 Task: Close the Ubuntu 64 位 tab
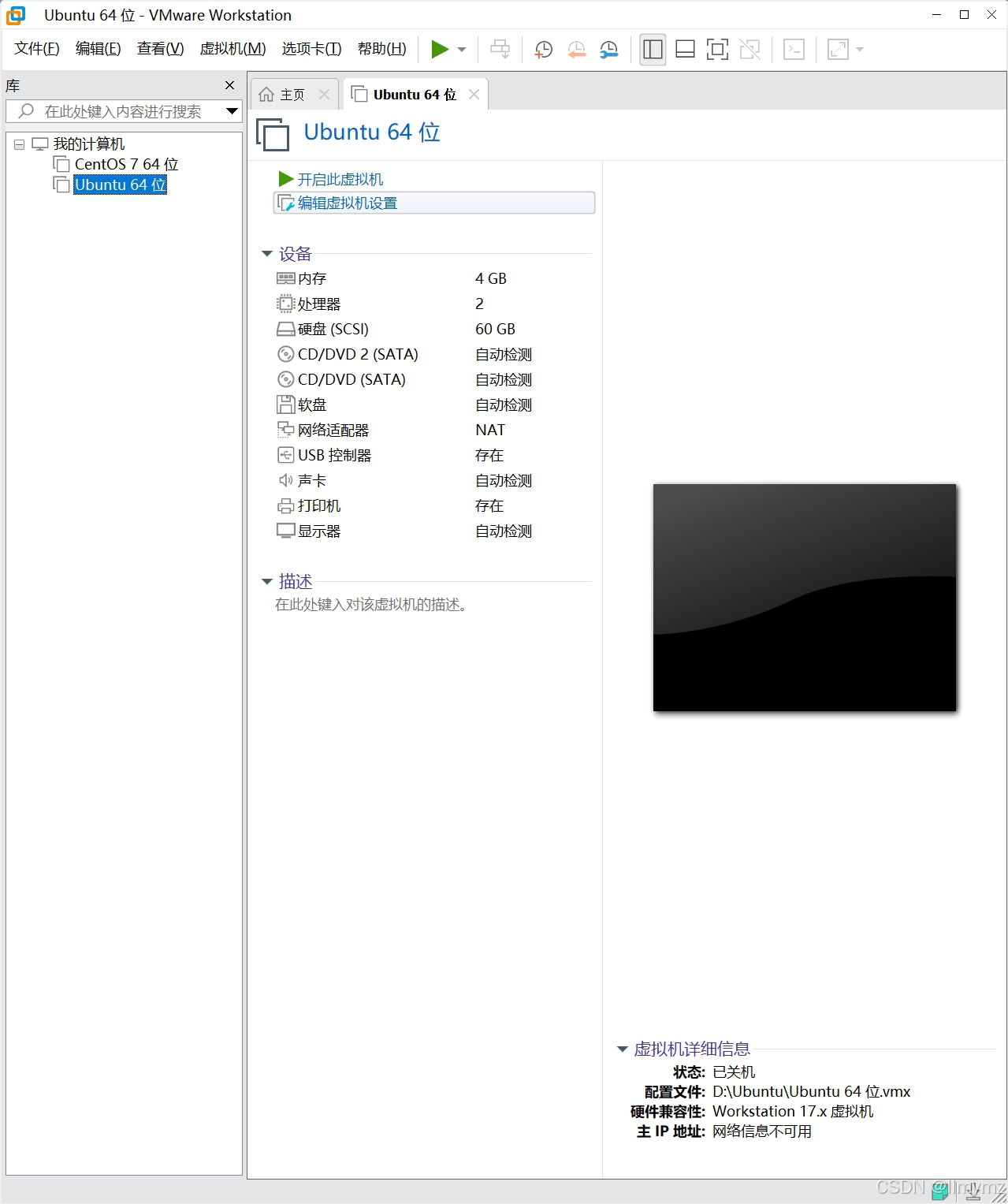click(x=474, y=95)
